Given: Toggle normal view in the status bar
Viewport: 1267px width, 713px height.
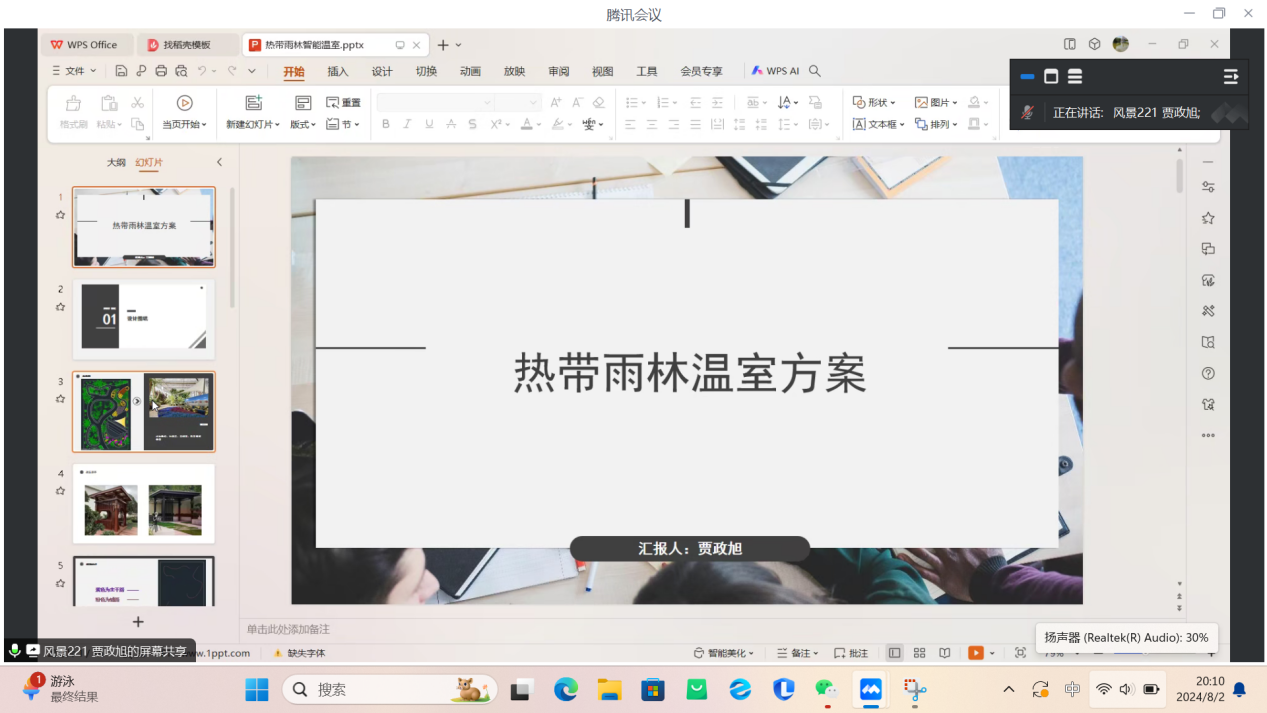Looking at the screenshot, I should click(x=894, y=653).
